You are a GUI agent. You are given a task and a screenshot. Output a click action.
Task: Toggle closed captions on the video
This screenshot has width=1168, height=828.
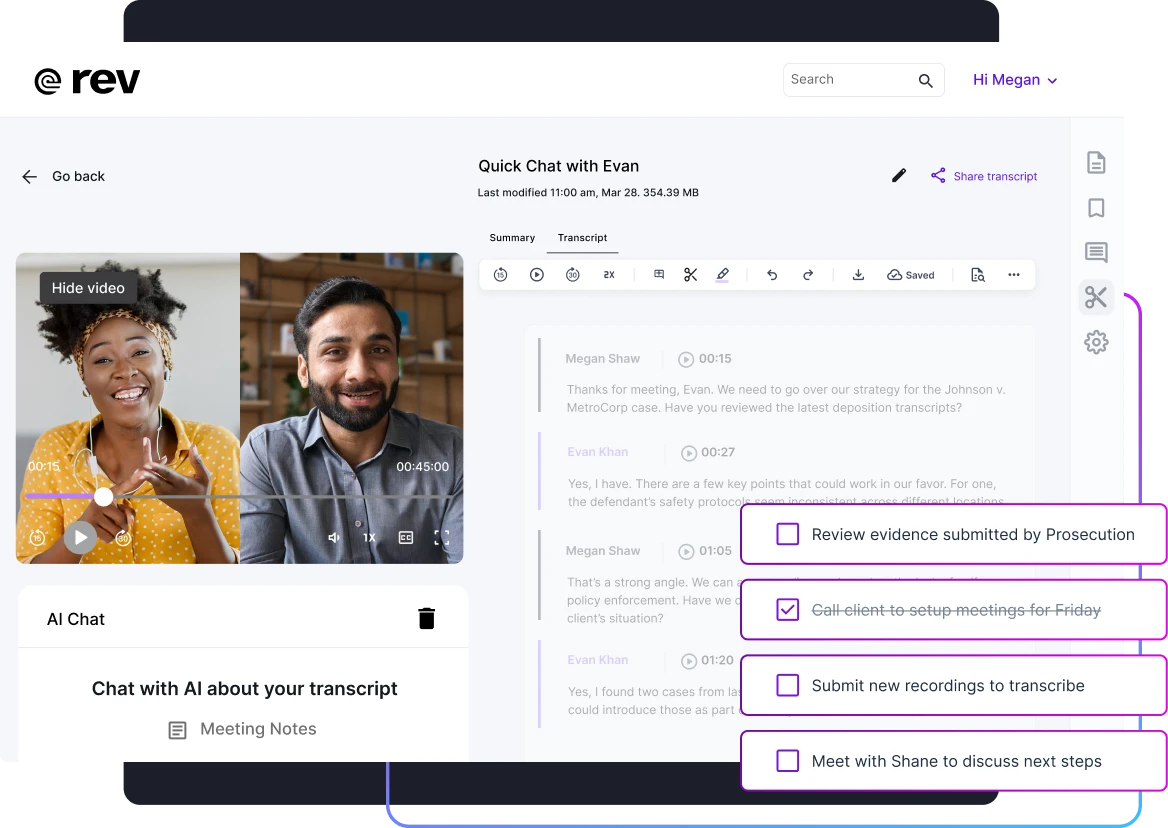(405, 538)
